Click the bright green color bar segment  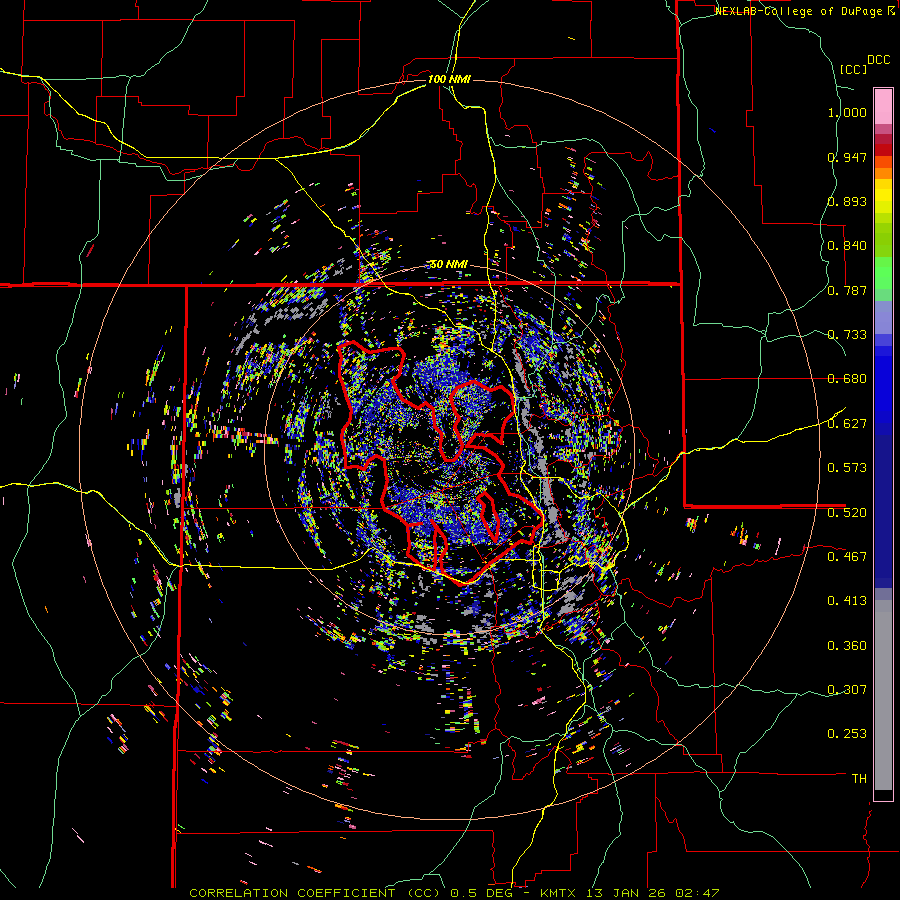[x=883, y=273]
